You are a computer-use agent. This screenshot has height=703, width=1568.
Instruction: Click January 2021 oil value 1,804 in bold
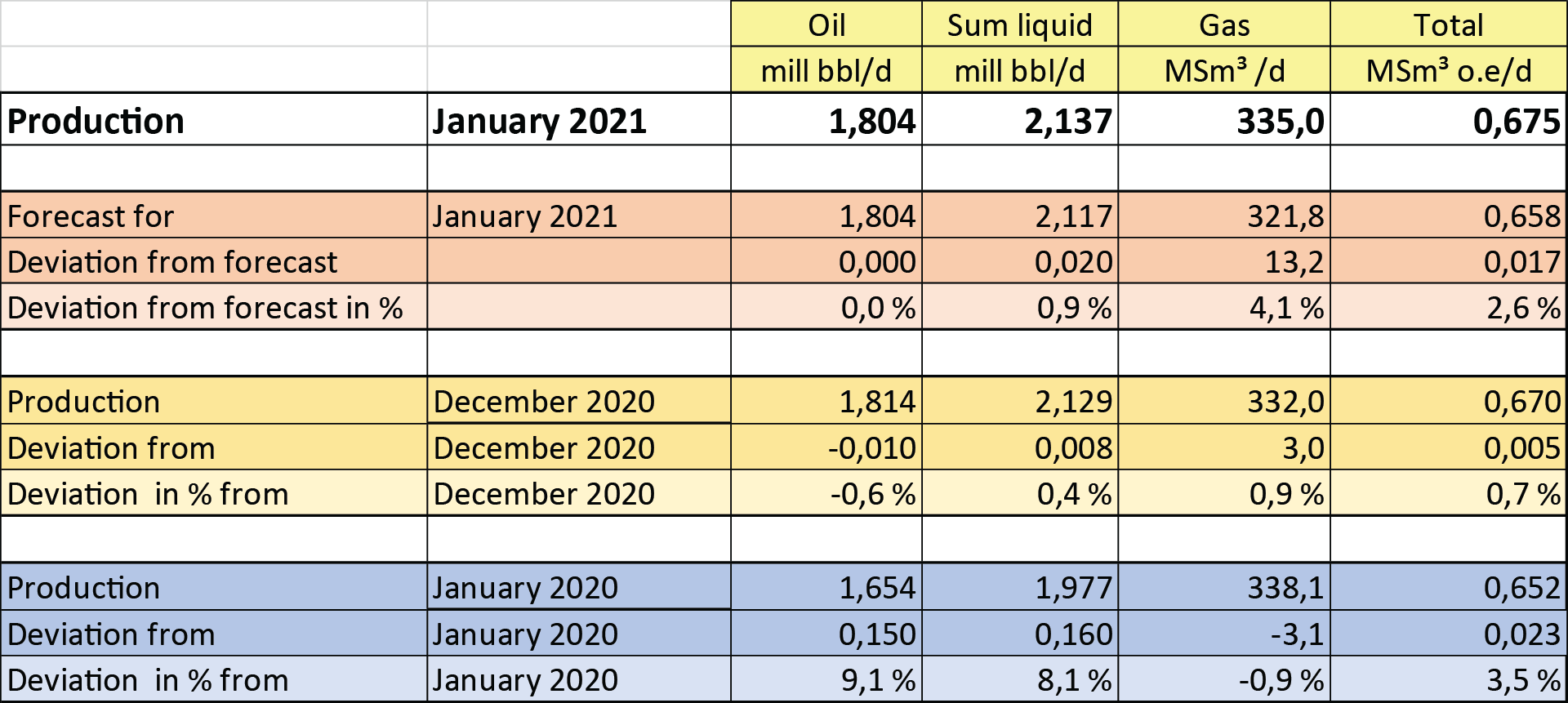tap(826, 120)
